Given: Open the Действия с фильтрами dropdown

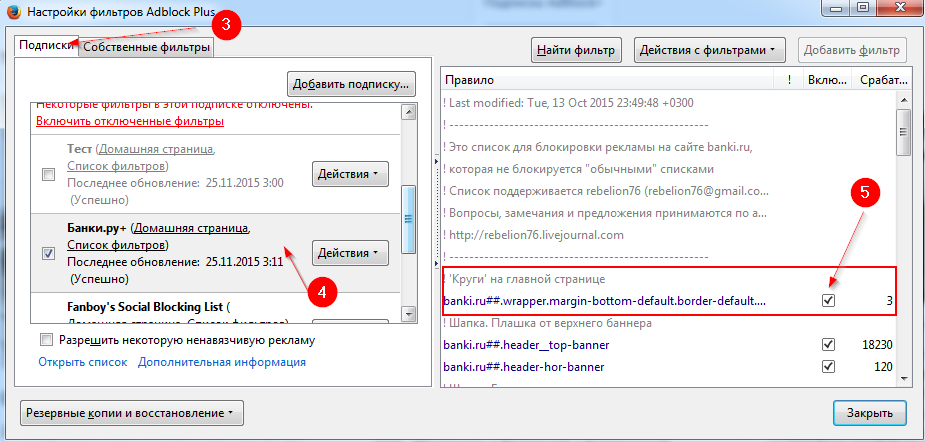Looking at the screenshot, I should pyautogui.click(x=709, y=50).
